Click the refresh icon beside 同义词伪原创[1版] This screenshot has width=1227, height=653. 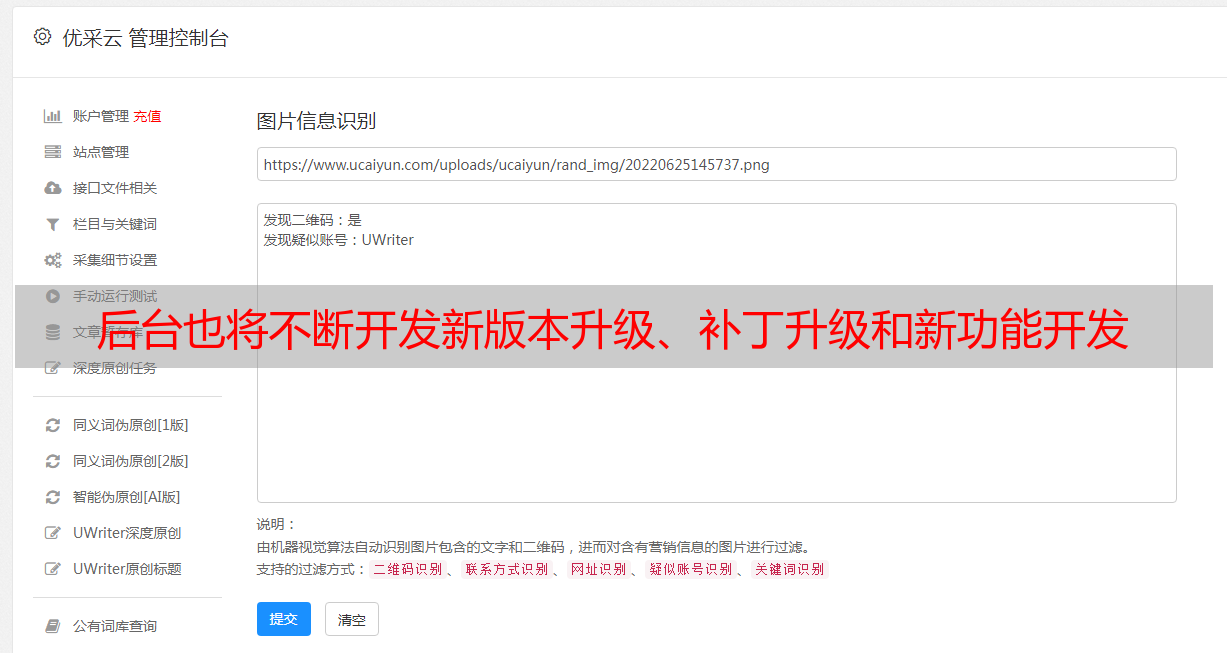(x=53, y=425)
